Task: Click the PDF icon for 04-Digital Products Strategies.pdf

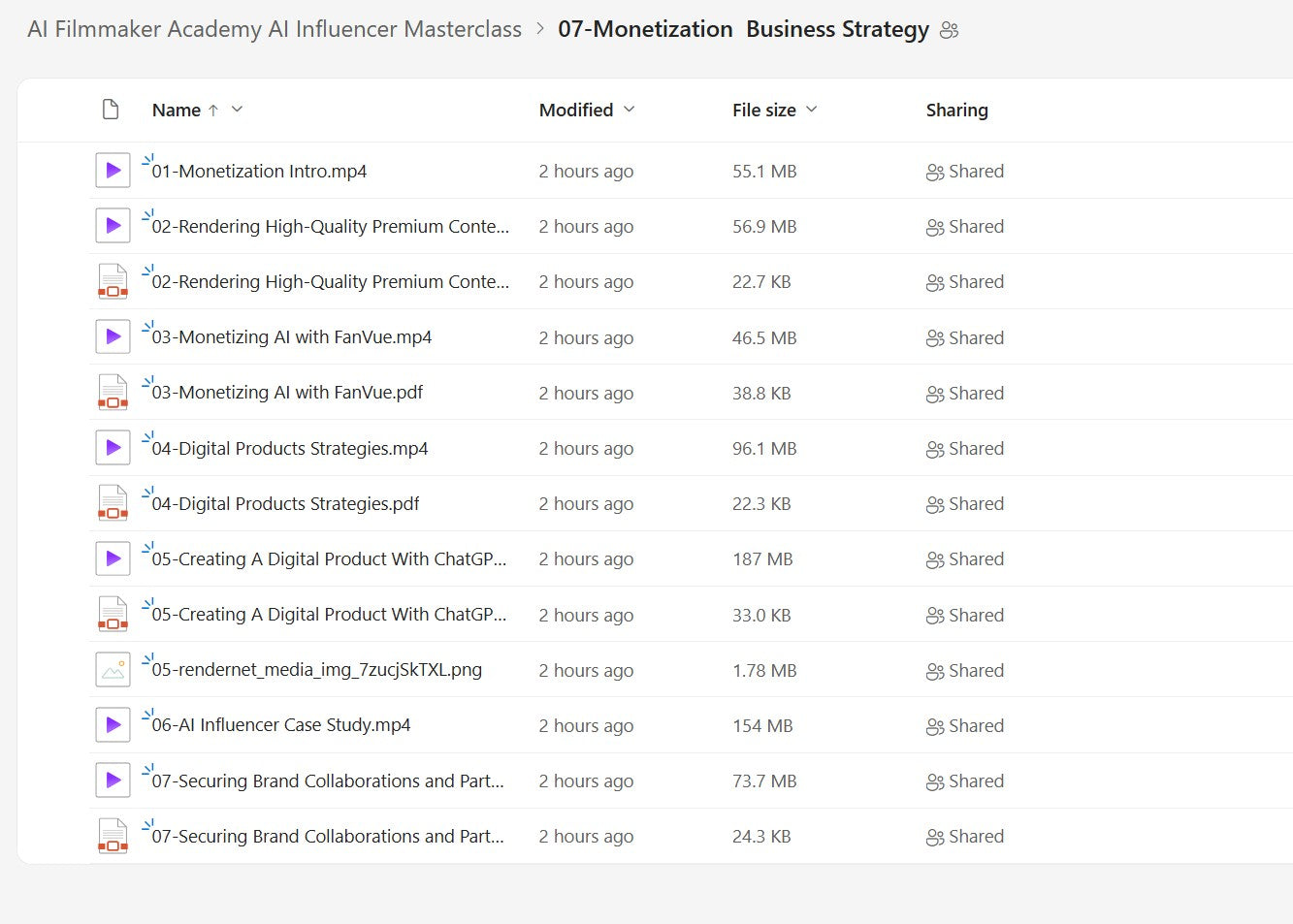Action: click(x=113, y=503)
